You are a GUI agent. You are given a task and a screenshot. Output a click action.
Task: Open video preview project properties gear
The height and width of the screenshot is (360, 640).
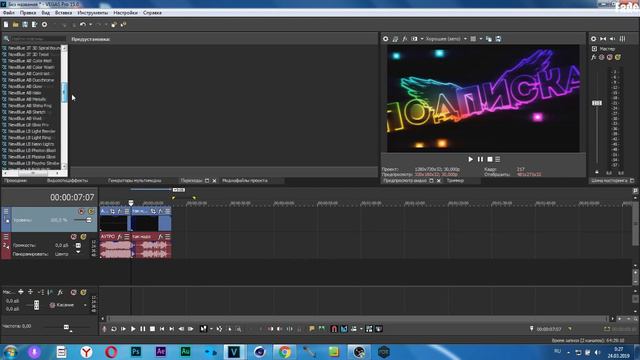[385, 39]
